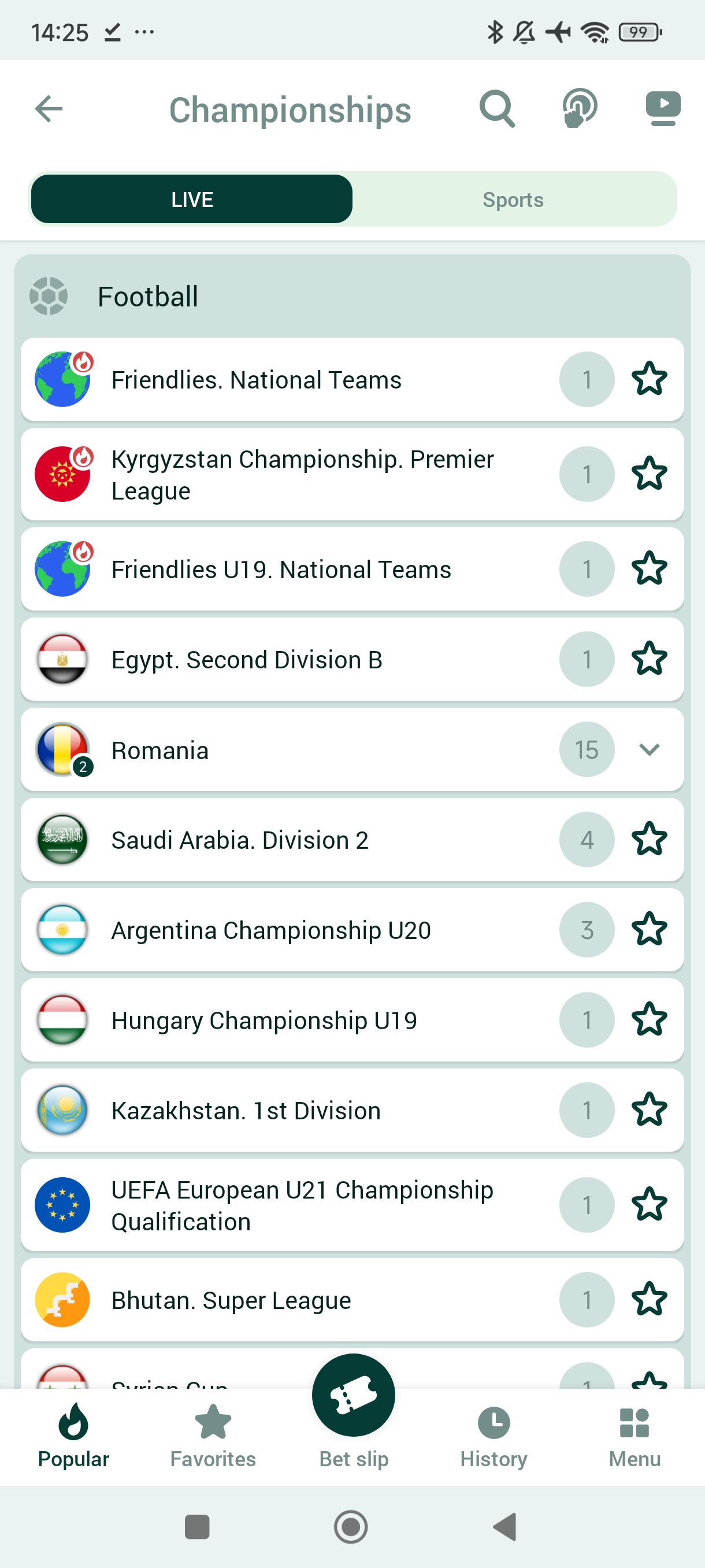705x1568 pixels.
Task: Toggle favorite star for Saudi Arabia. Division 2
Action: 649,840
